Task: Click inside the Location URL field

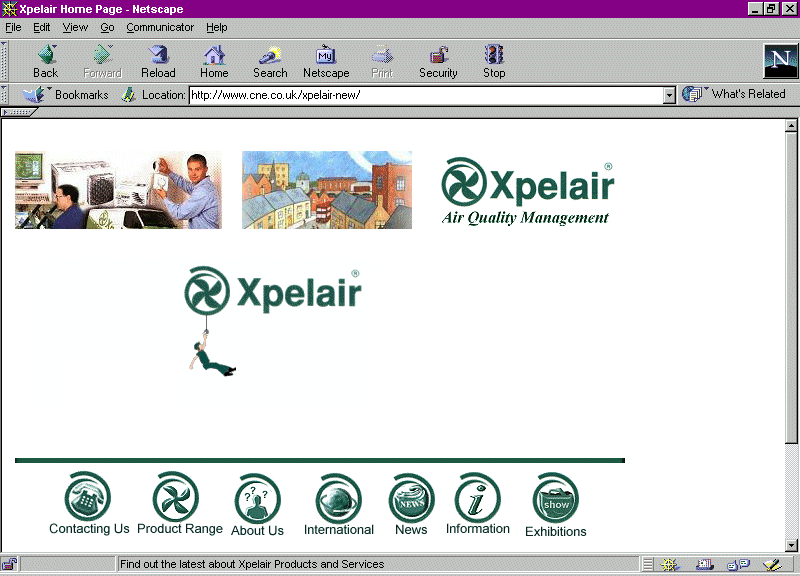Action: pos(426,95)
